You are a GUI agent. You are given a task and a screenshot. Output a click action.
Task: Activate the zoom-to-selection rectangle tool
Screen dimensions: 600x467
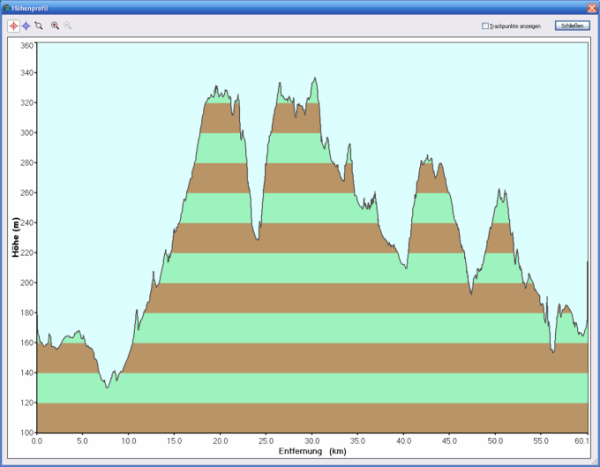pos(38,25)
